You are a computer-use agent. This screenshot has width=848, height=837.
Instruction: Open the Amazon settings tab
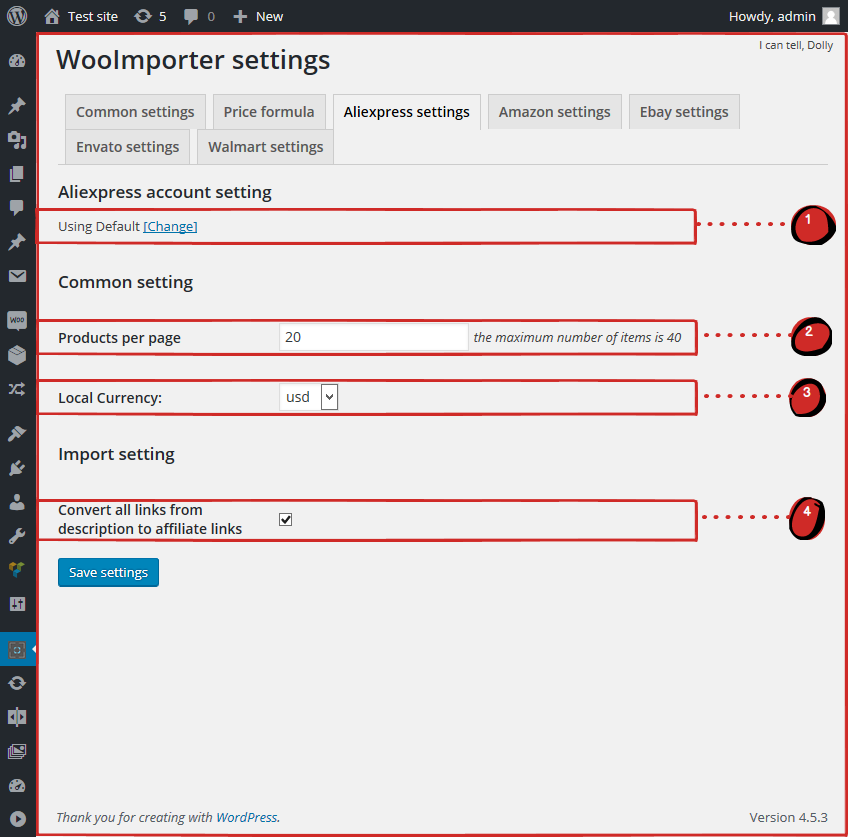tap(554, 112)
